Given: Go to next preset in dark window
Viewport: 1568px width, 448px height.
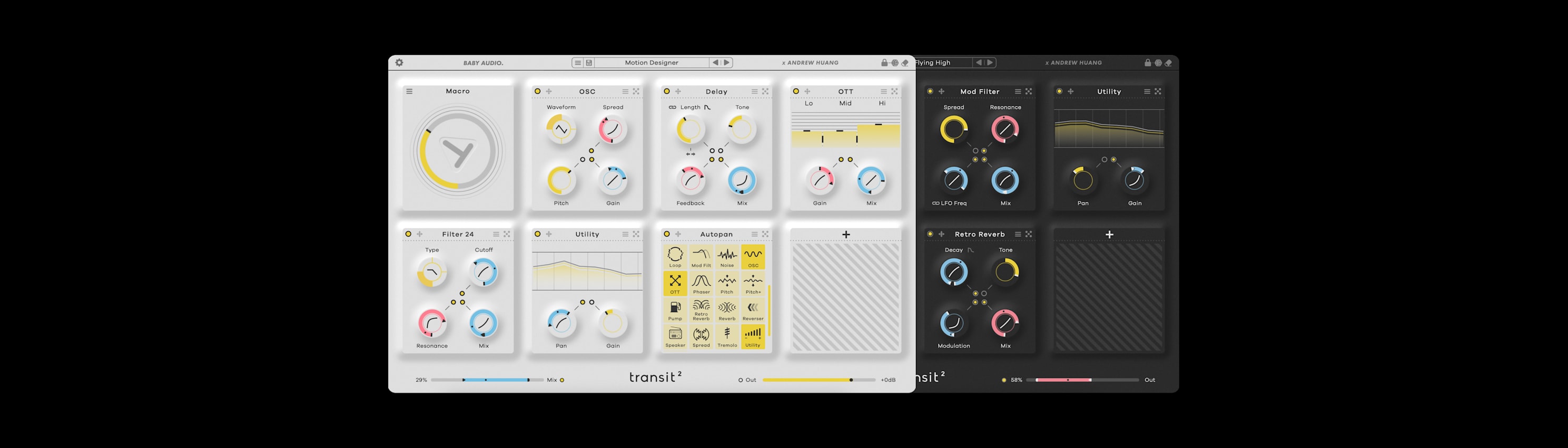Looking at the screenshot, I should tap(990, 63).
